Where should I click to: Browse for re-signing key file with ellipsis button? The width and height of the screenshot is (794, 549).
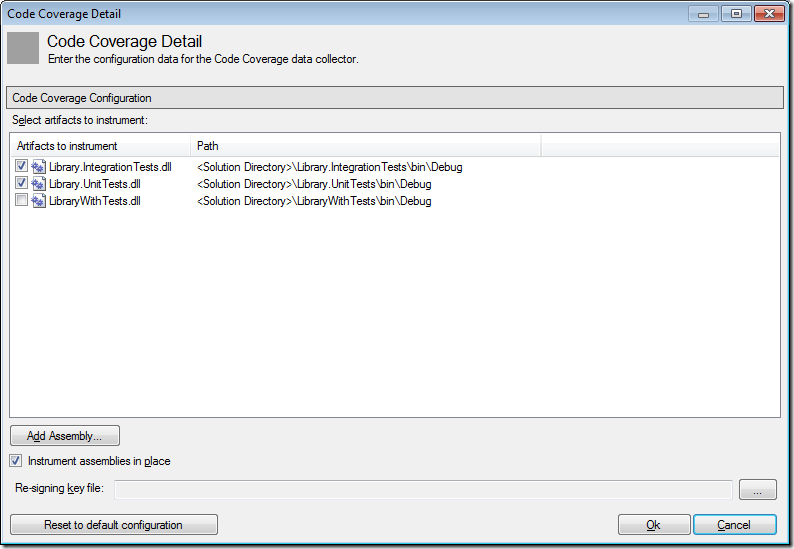[758, 490]
